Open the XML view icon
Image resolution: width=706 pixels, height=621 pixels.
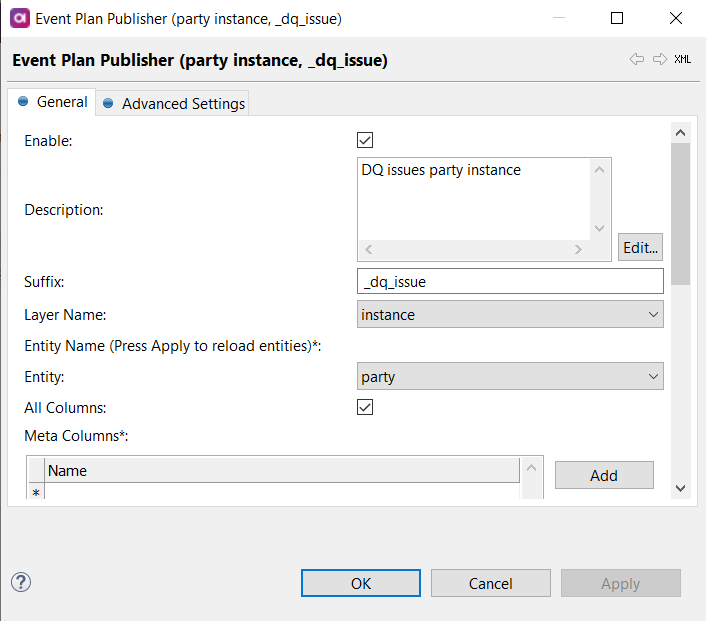pyautogui.click(x=682, y=60)
